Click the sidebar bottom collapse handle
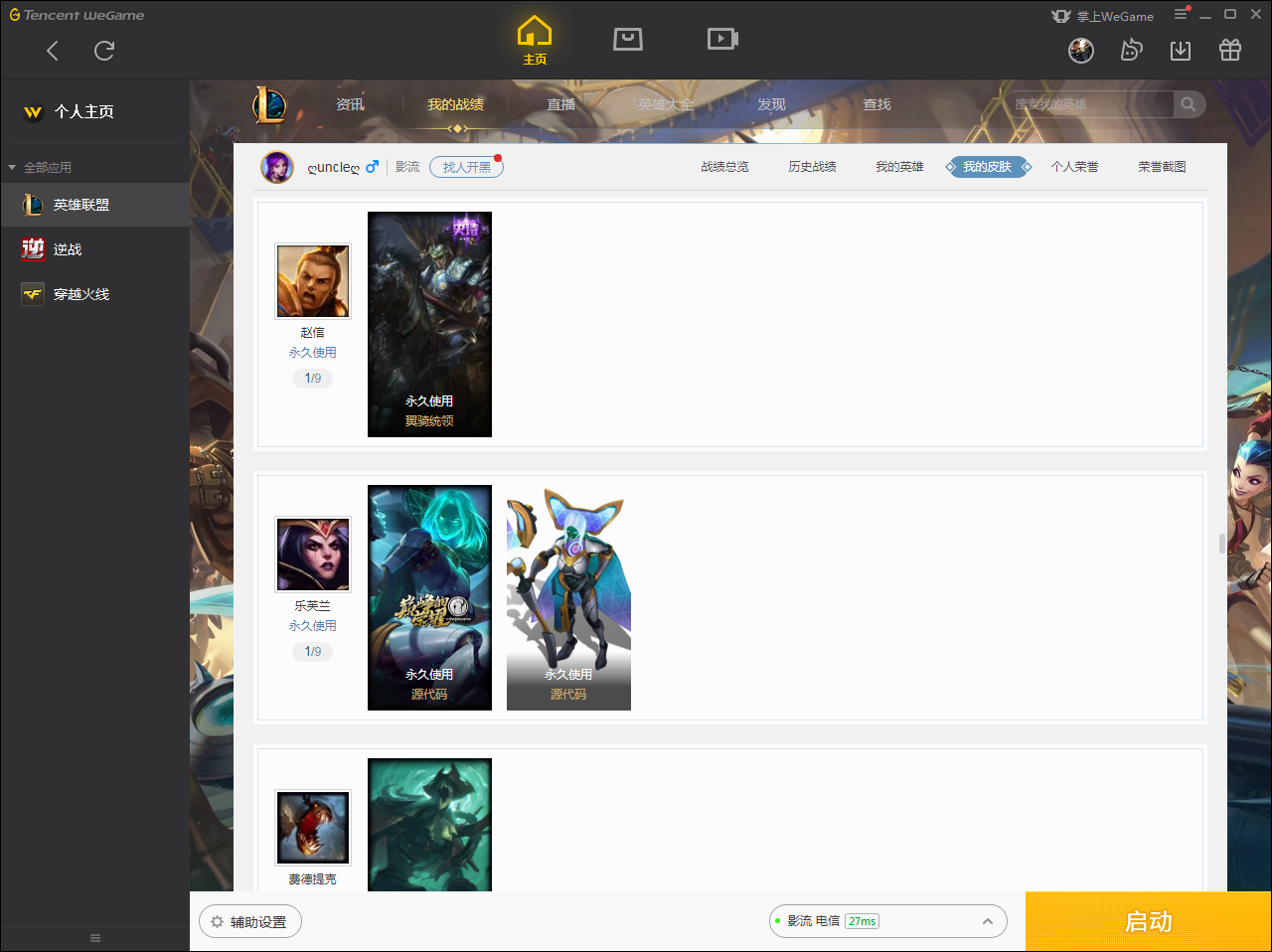Screen dimensions: 1272x952 (x=95, y=938)
